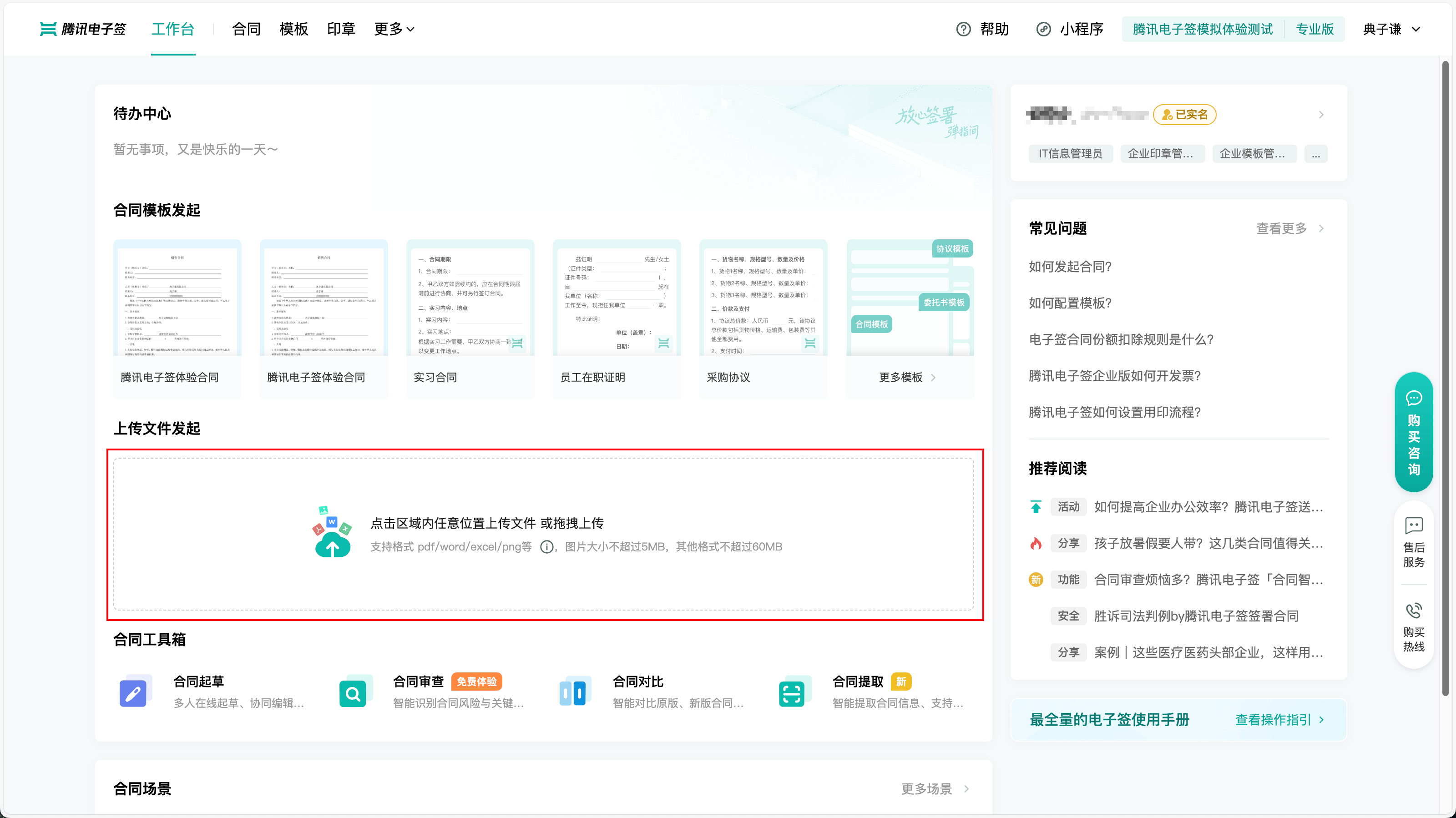Image resolution: width=1456 pixels, height=818 pixels.
Task: Click the 售后服务 floating icon
Action: tap(1415, 540)
